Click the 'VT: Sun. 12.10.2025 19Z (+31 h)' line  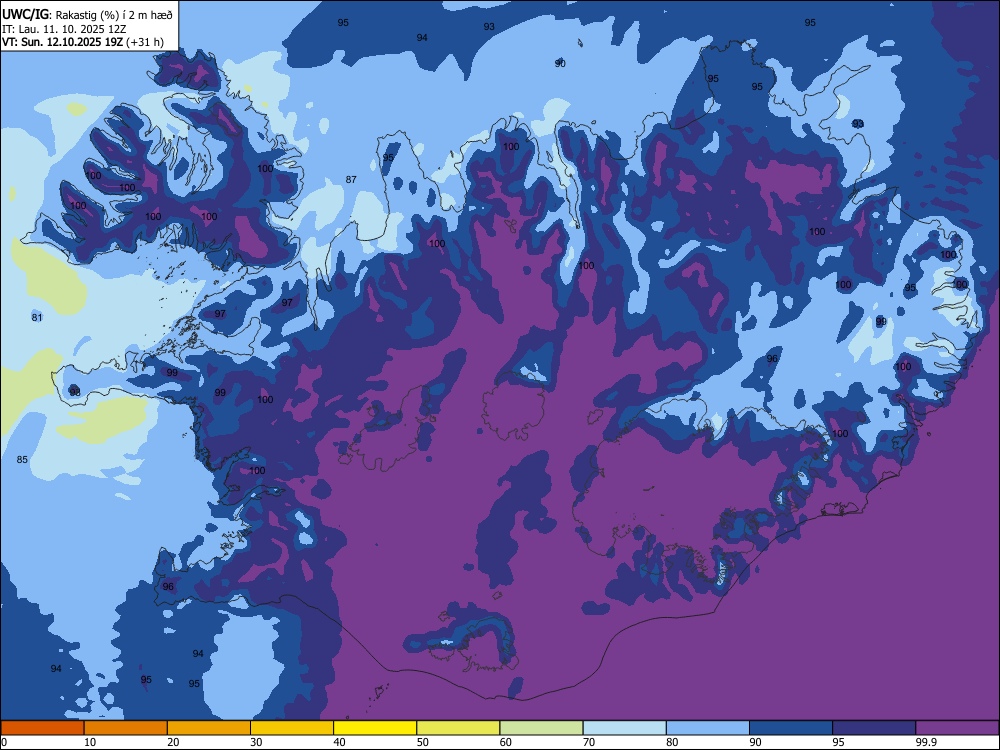(x=82, y=42)
